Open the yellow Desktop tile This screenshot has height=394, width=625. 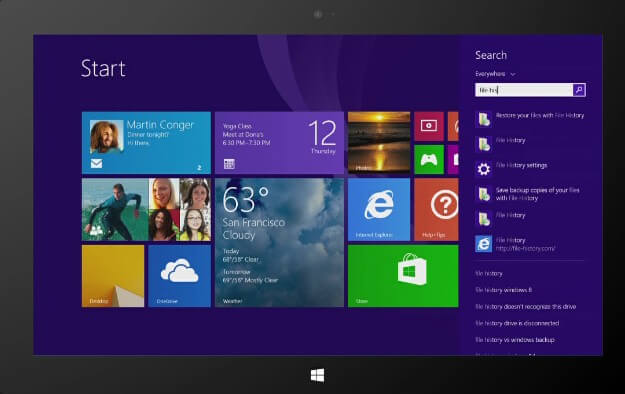click(113, 276)
